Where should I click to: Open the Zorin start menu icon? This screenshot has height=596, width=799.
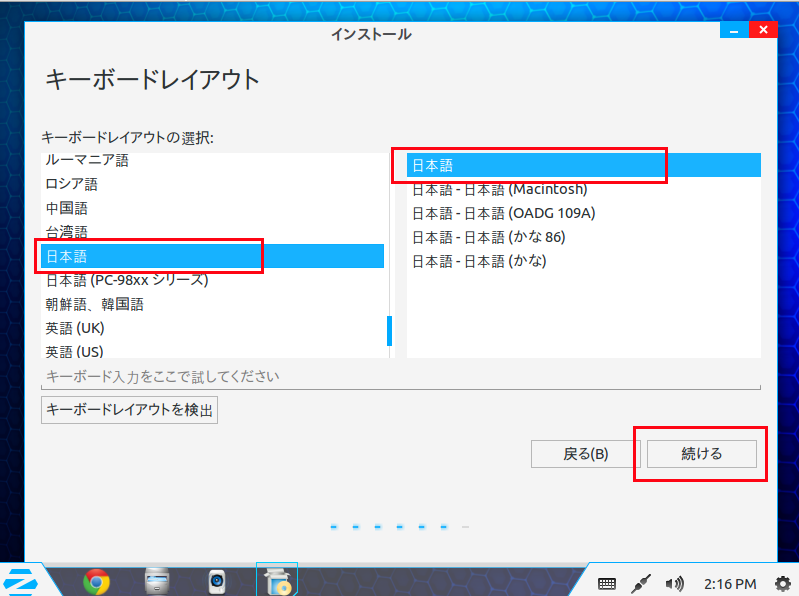coord(21,581)
